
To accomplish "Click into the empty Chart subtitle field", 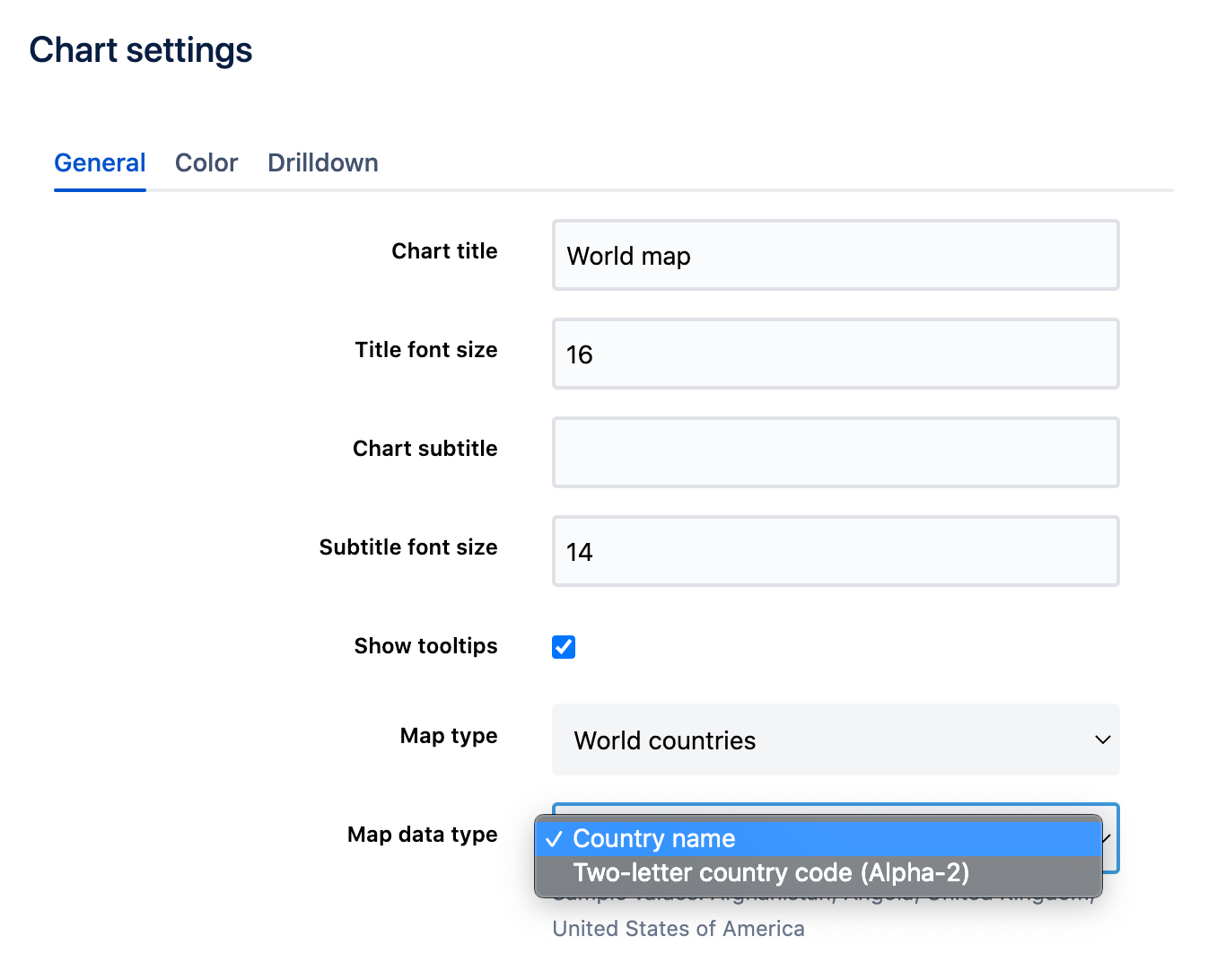I will point(835,453).
